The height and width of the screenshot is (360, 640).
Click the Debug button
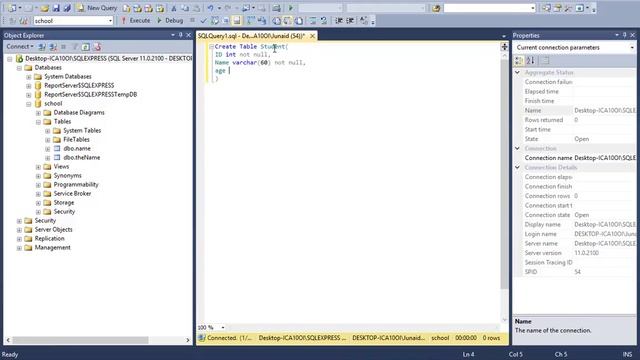[170, 20]
